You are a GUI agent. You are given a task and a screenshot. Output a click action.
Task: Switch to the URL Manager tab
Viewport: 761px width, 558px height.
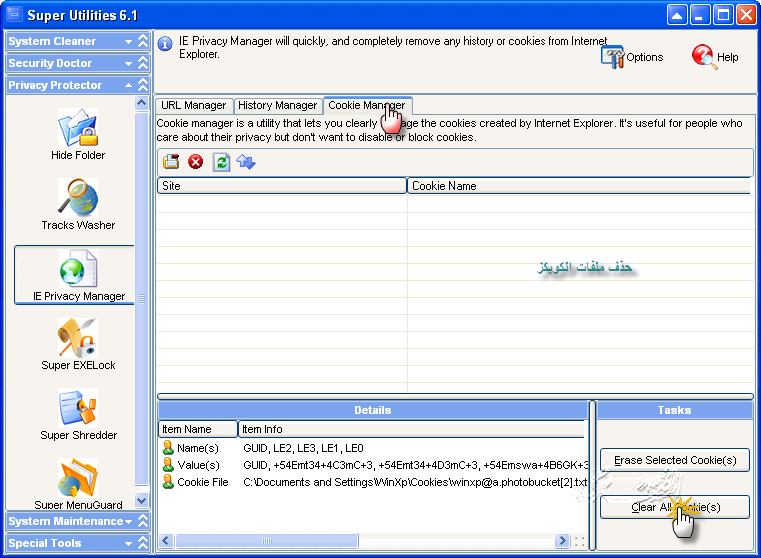pyautogui.click(x=194, y=105)
